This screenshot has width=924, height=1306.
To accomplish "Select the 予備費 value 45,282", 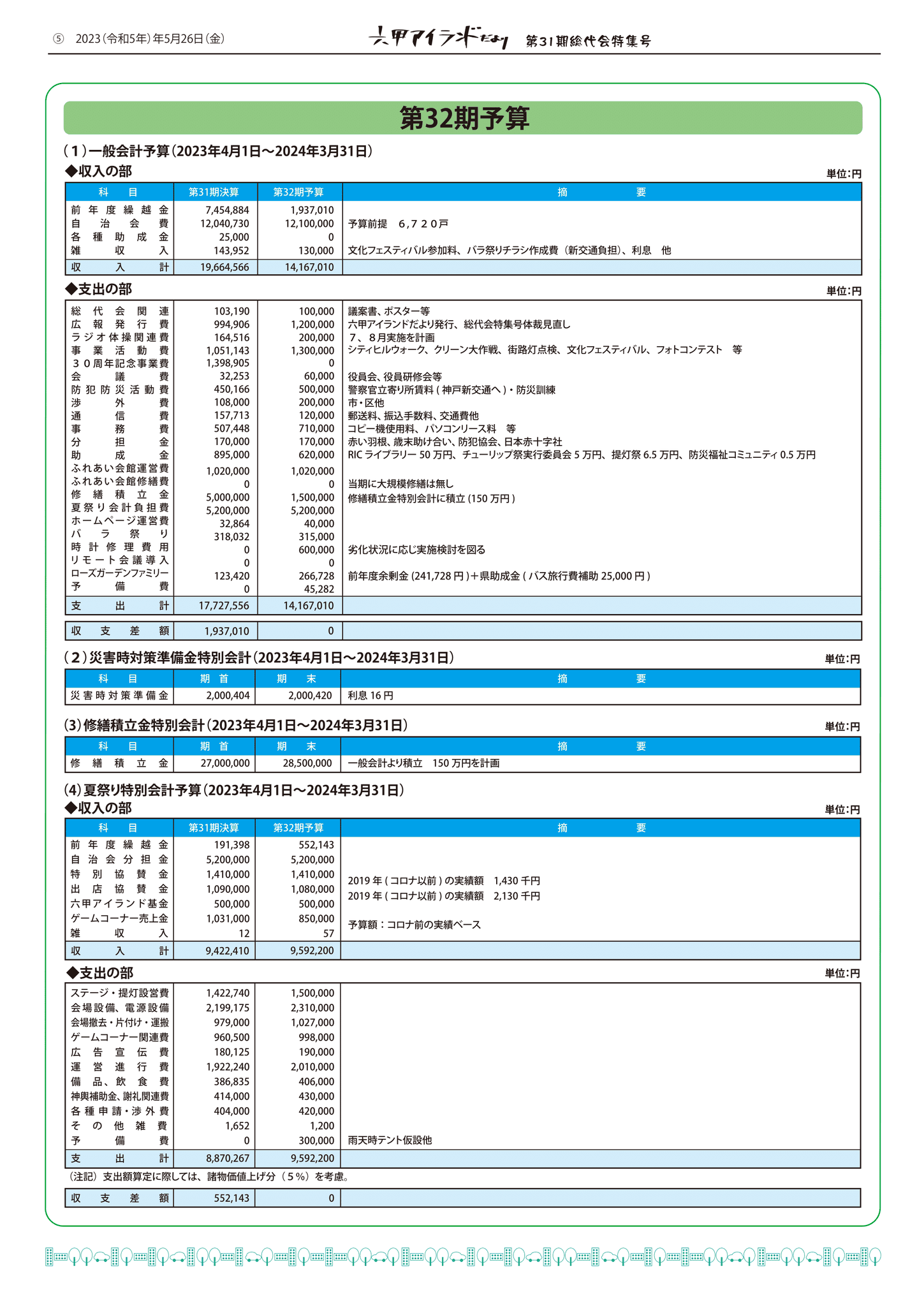I will click(x=319, y=589).
